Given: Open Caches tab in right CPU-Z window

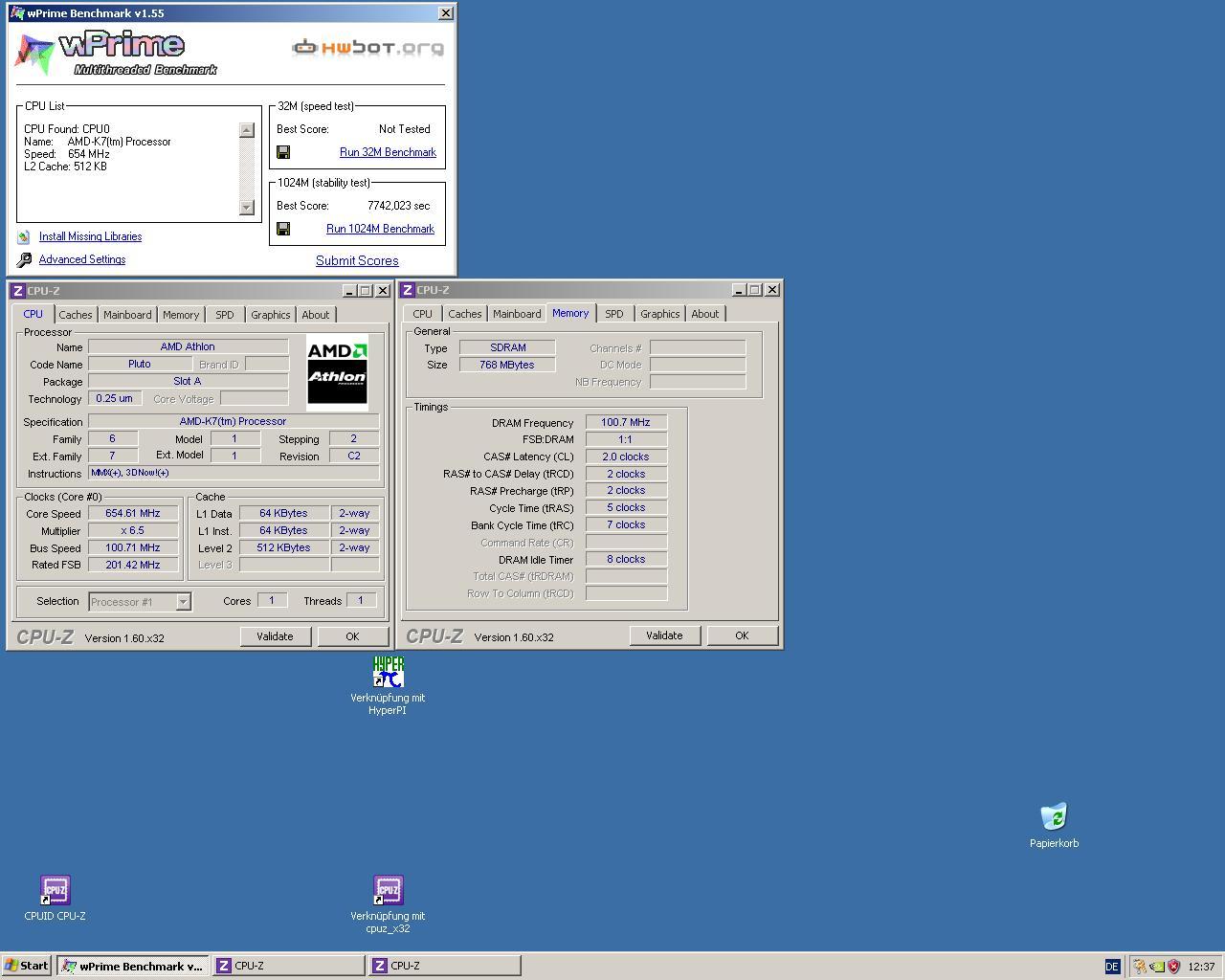Looking at the screenshot, I should click(x=464, y=313).
